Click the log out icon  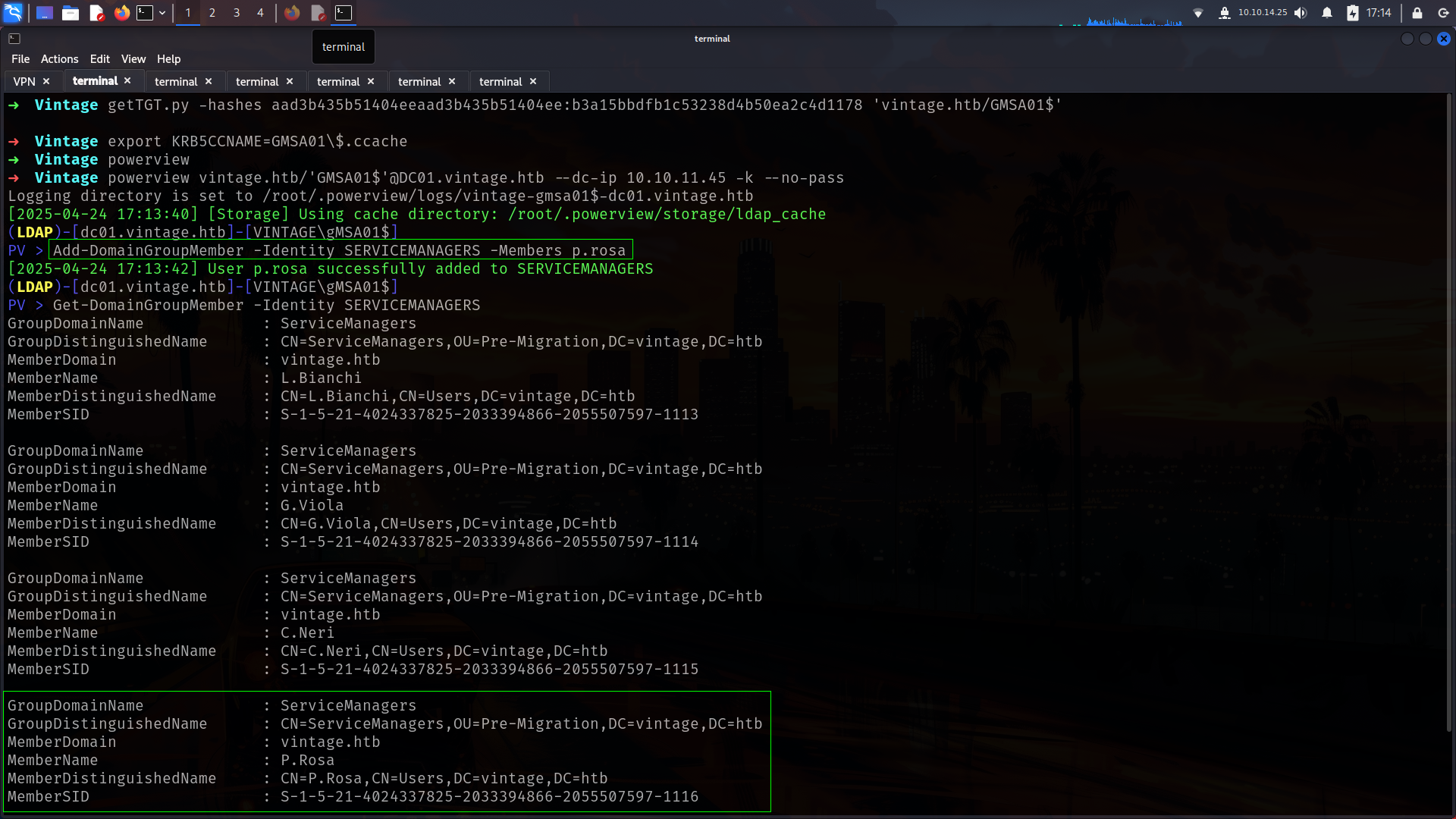[x=1443, y=12]
